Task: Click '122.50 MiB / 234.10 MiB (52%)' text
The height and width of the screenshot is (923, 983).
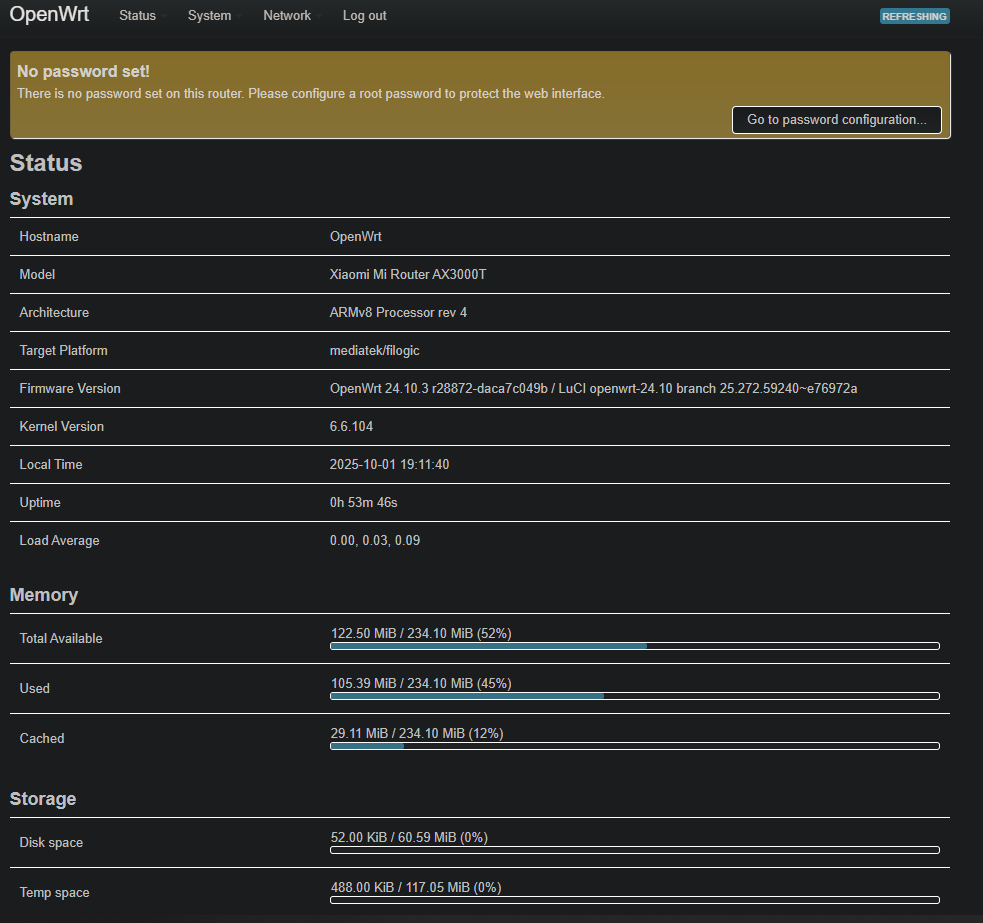Action: pyautogui.click(x=421, y=633)
